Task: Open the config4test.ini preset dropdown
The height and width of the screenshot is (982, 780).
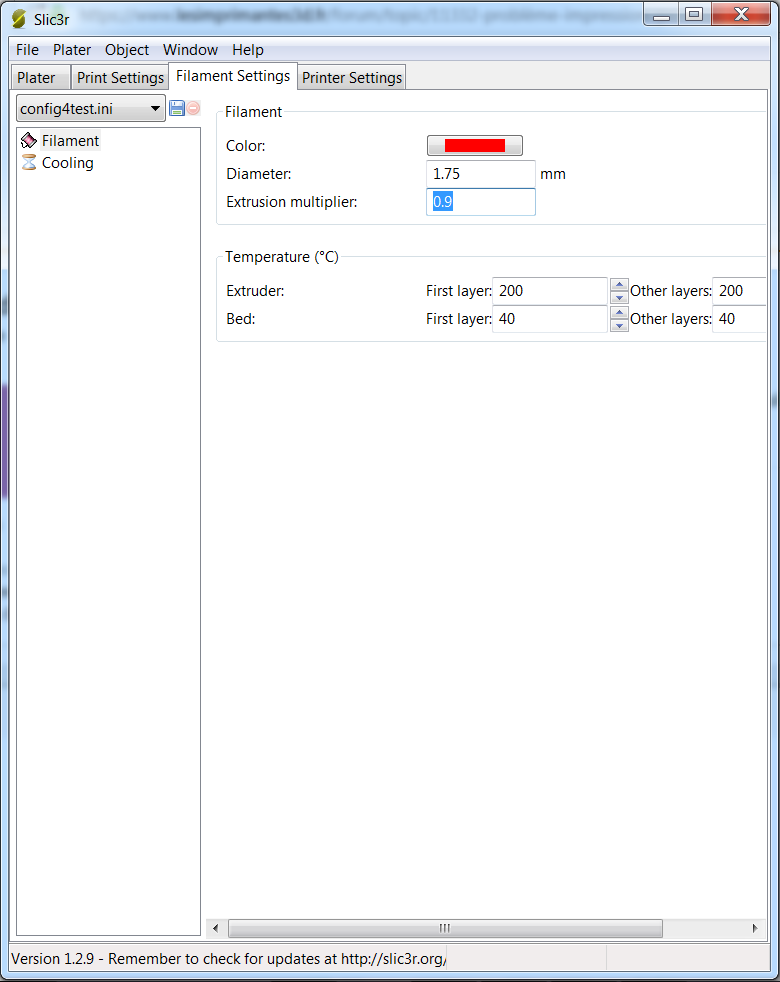Action: 91,108
